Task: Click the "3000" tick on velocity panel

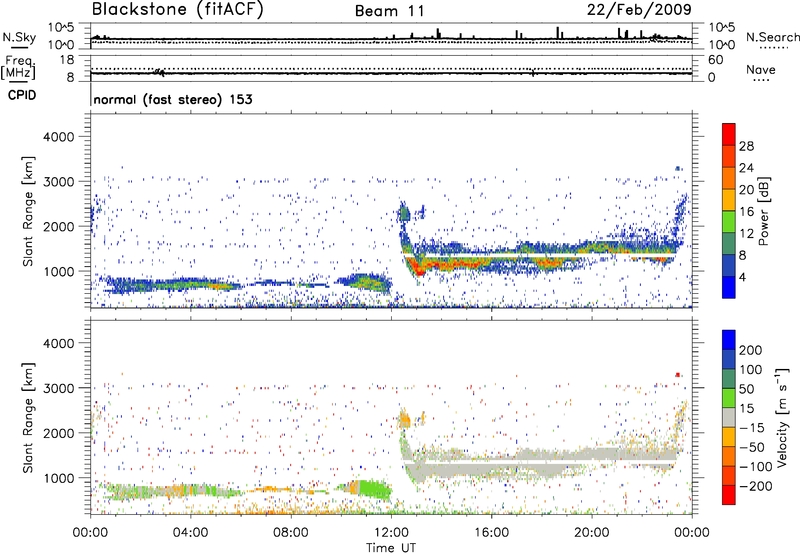Action: pos(58,388)
